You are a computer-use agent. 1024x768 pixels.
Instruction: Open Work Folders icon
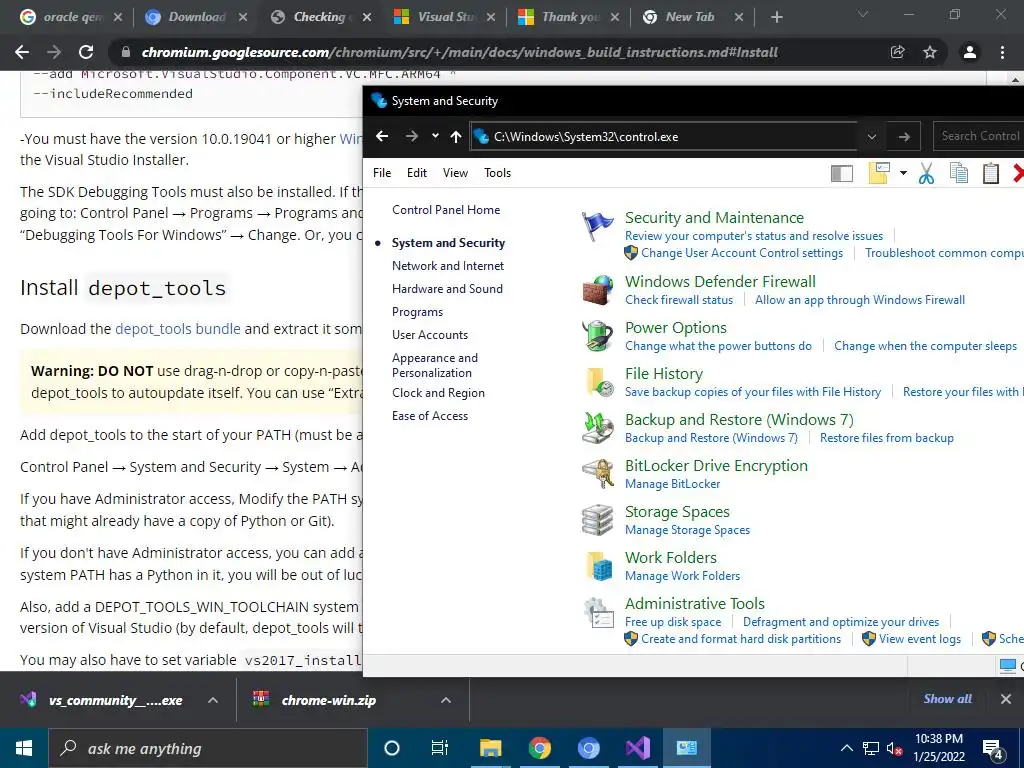tap(598, 566)
